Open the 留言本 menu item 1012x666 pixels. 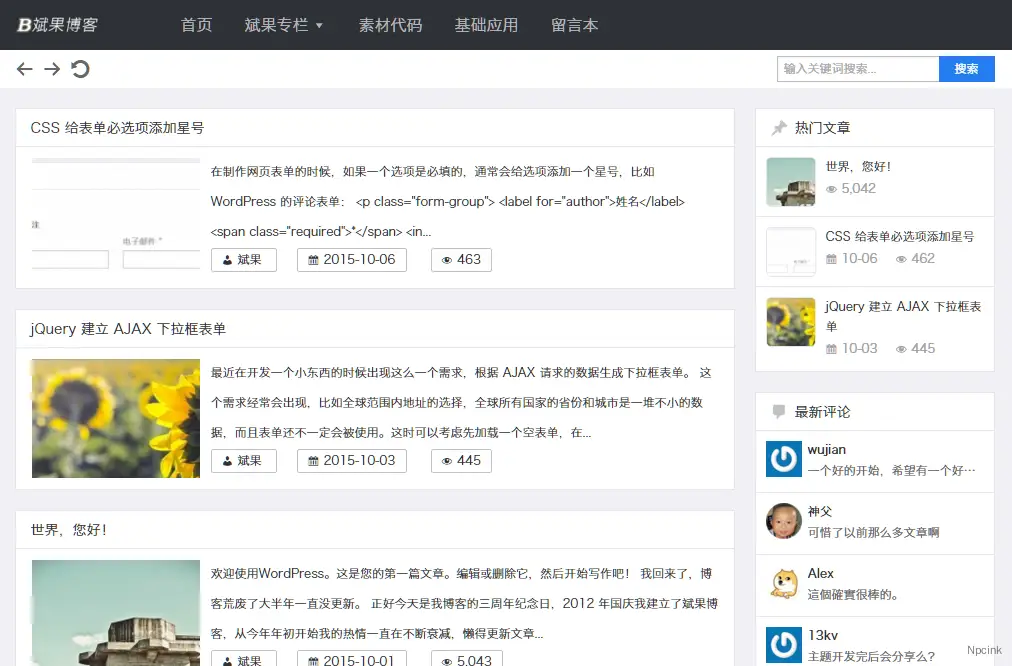click(x=574, y=26)
